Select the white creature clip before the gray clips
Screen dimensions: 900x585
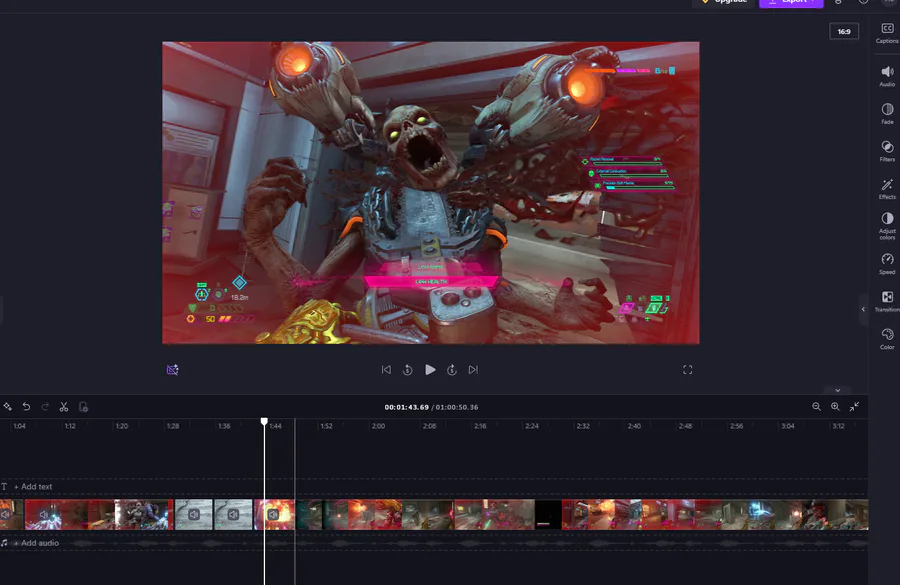click(143, 514)
